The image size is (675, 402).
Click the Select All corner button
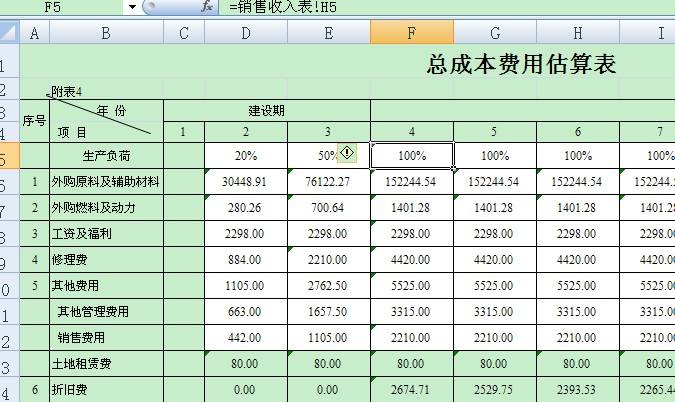point(9,34)
